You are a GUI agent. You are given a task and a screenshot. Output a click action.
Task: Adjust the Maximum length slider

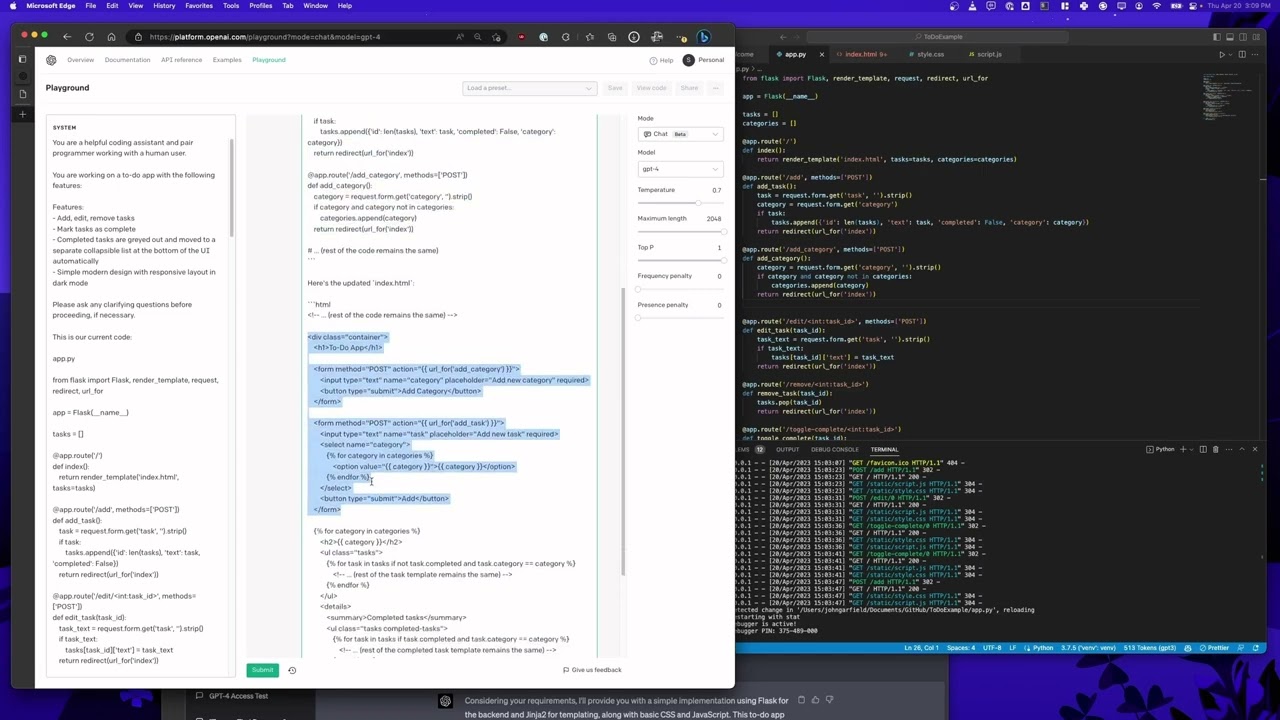coord(680,232)
